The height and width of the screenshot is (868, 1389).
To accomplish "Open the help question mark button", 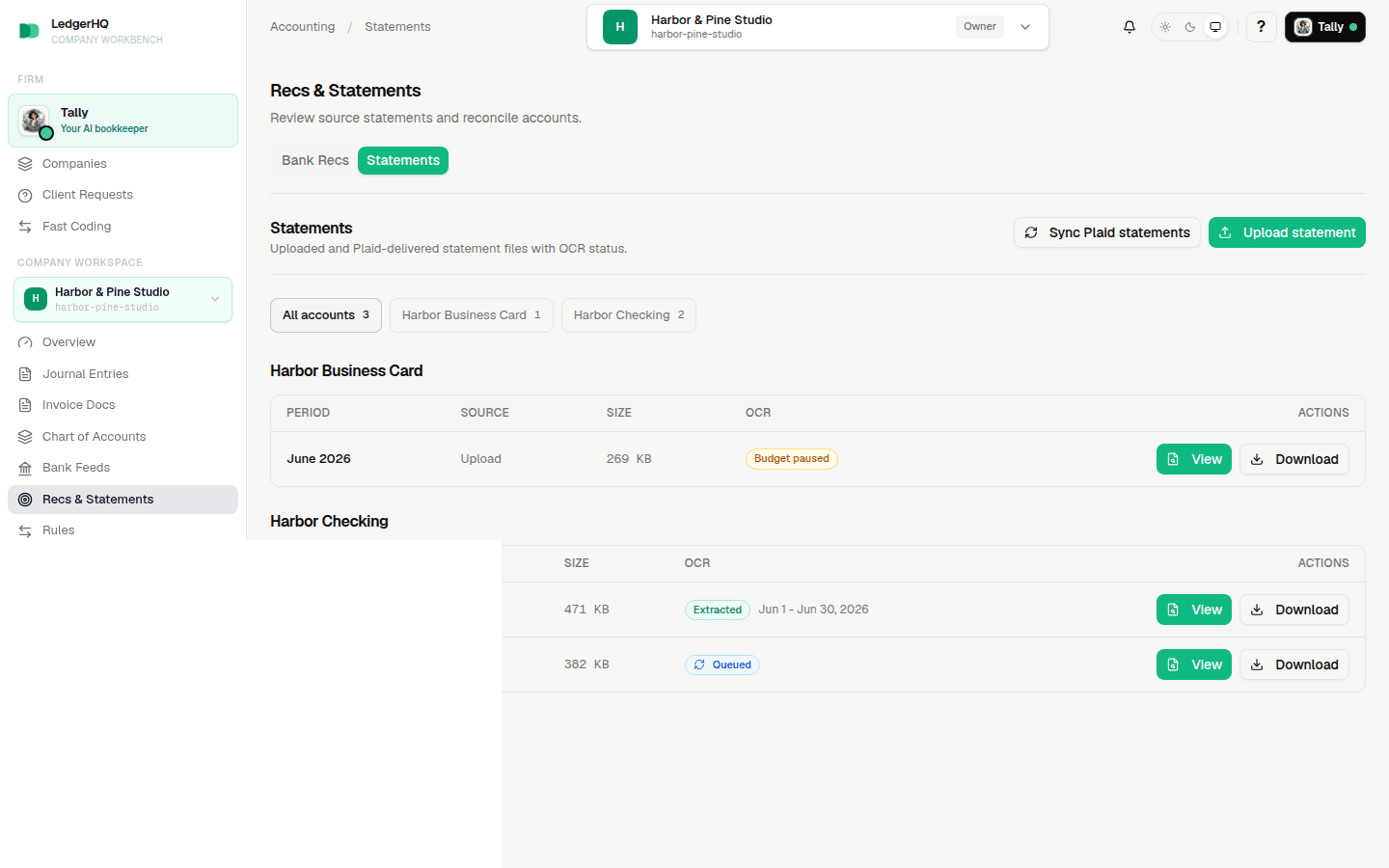I will tap(1261, 27).
